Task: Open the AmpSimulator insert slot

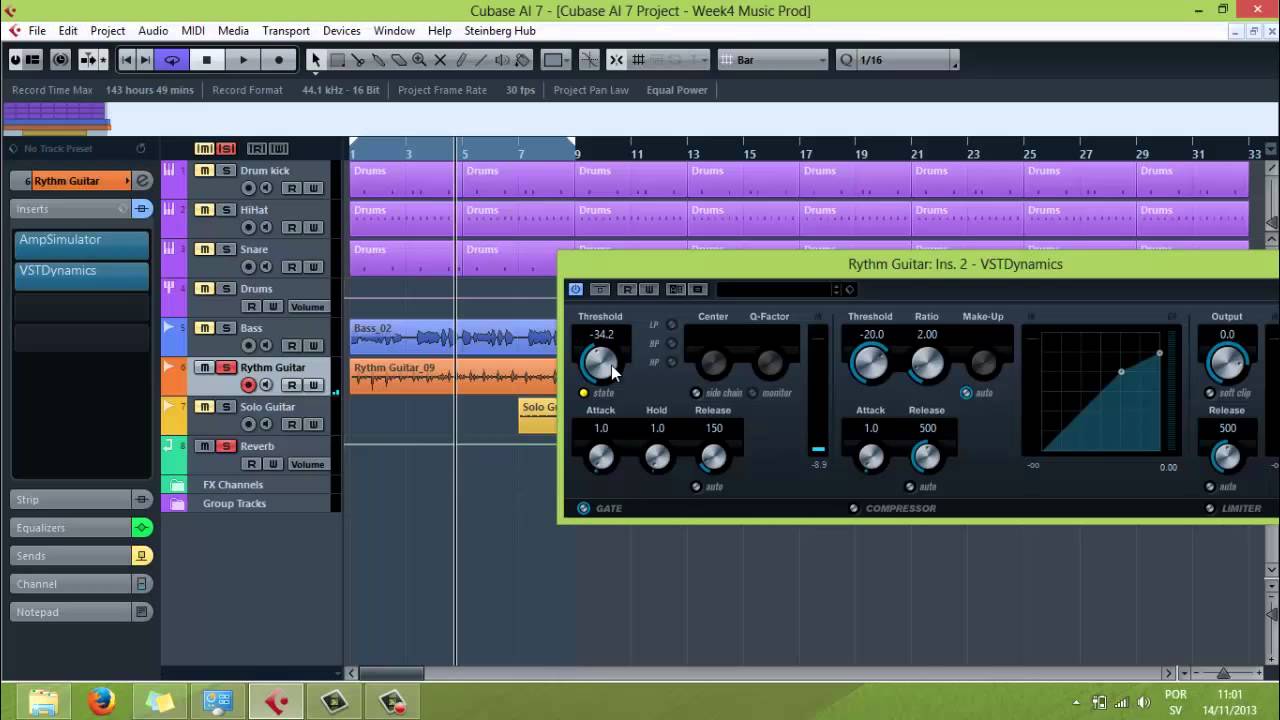Action: point(82,245)
